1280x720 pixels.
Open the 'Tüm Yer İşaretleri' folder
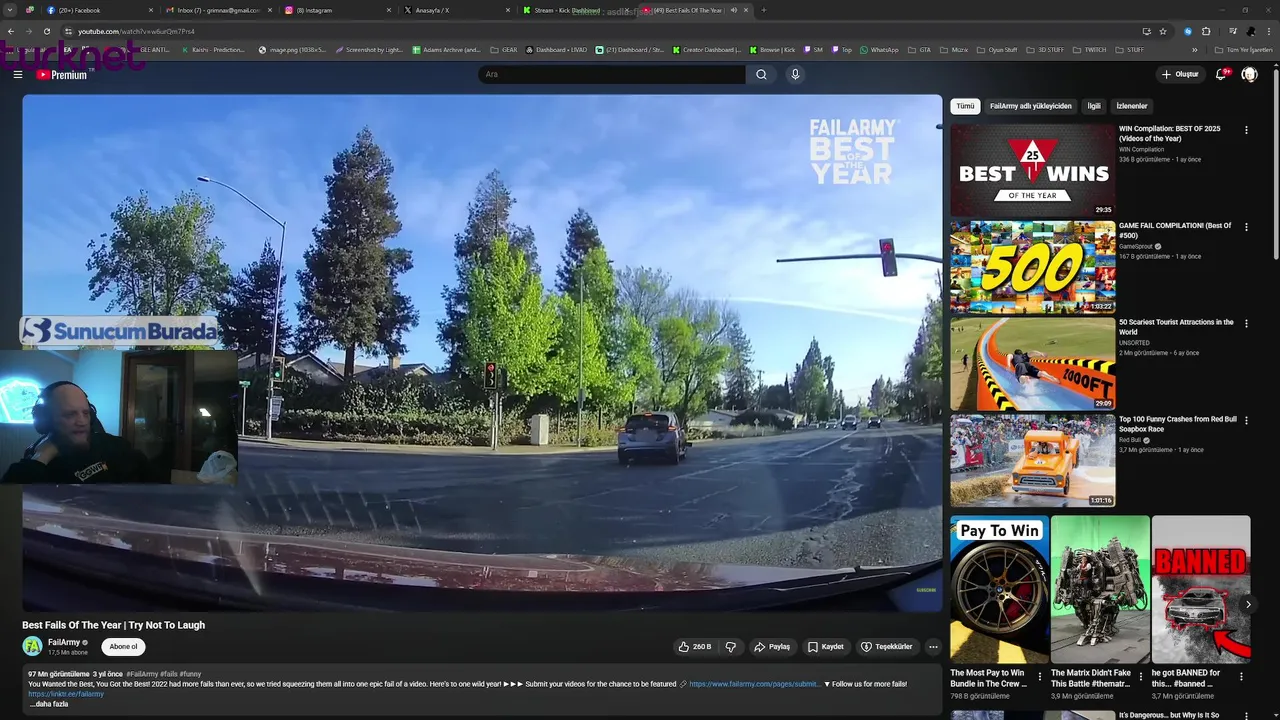tap(1244, 50)
